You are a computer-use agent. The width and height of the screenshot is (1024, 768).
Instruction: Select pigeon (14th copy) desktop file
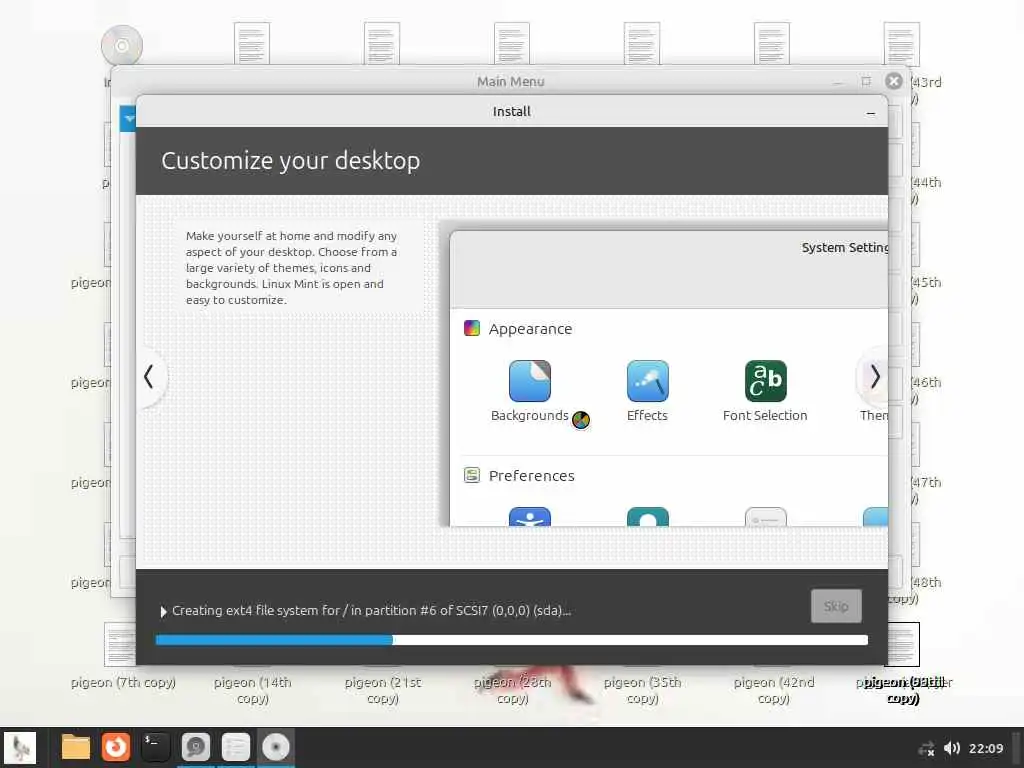coord(253,690)
